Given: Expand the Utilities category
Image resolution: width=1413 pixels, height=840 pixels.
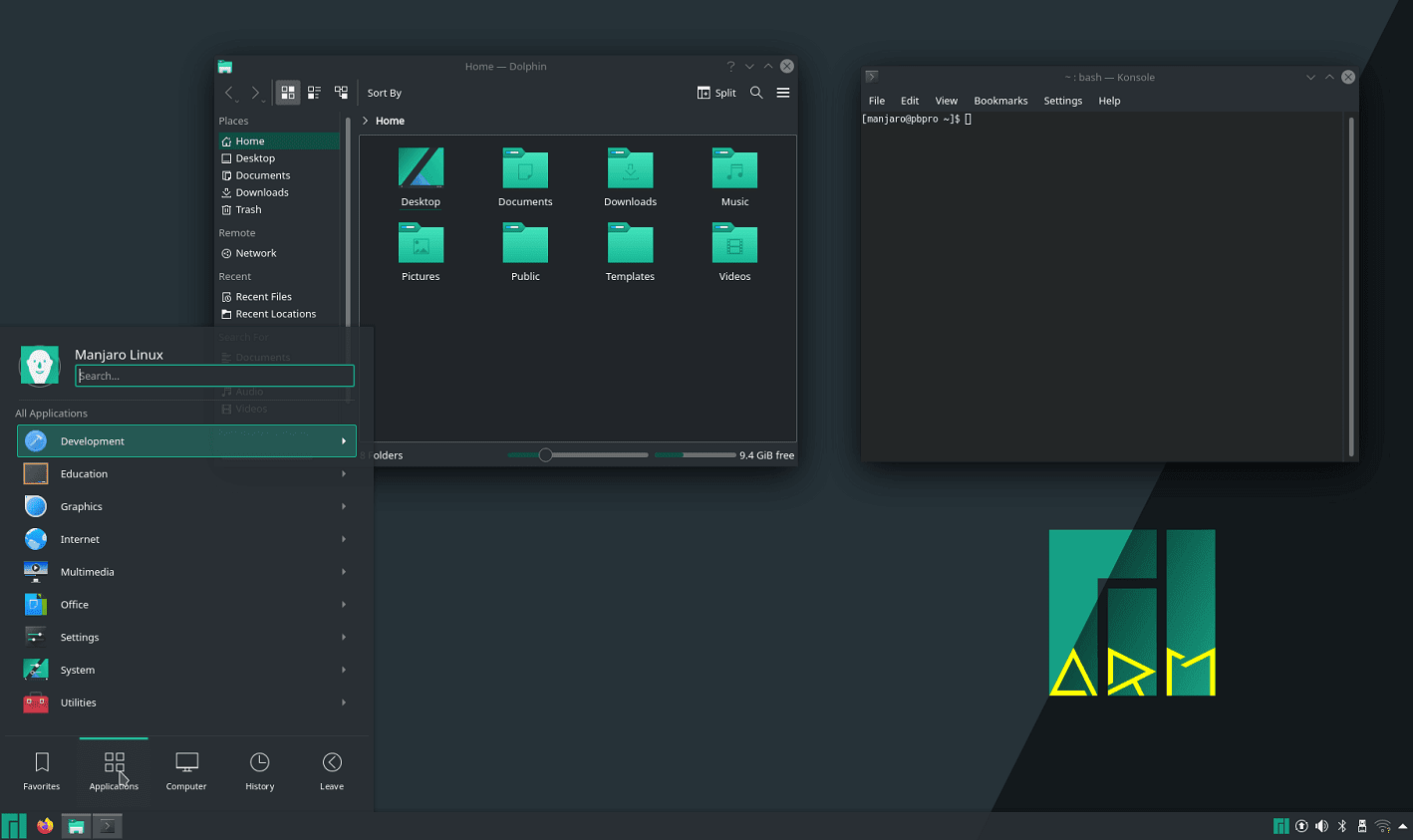Looking at the screenshot, I should (186, 702).
